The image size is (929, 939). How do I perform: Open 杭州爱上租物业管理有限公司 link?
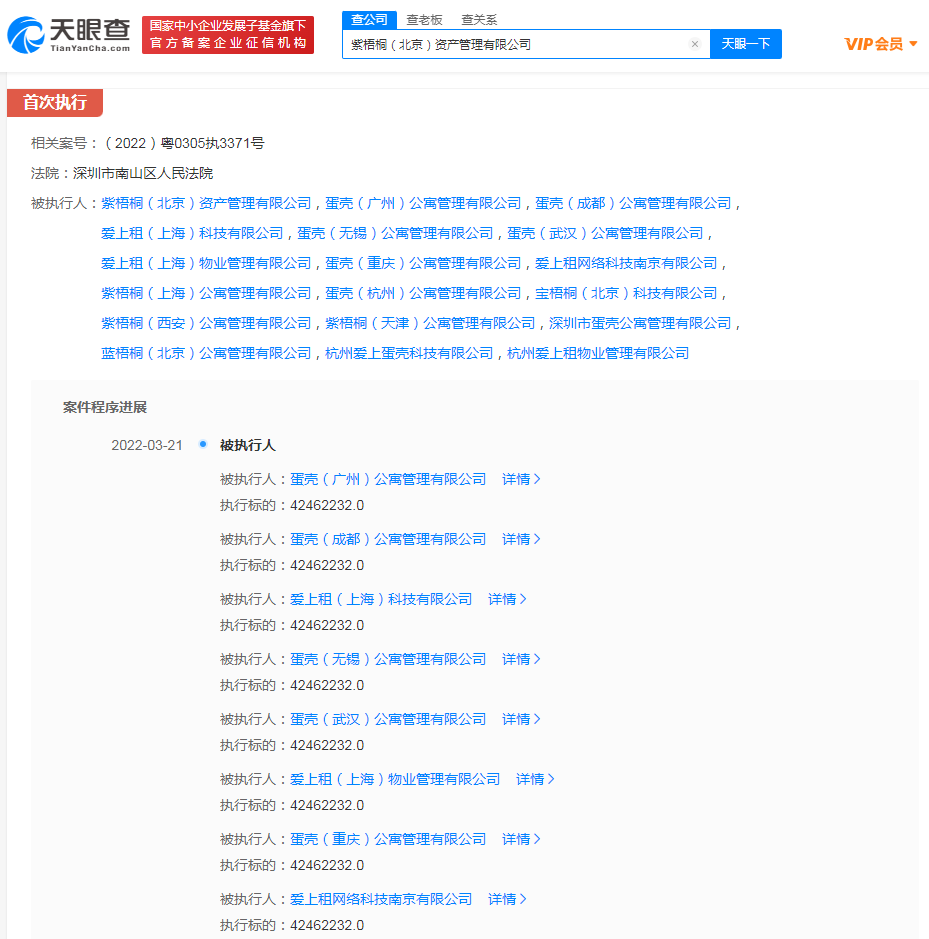click(x=598, y=353)
